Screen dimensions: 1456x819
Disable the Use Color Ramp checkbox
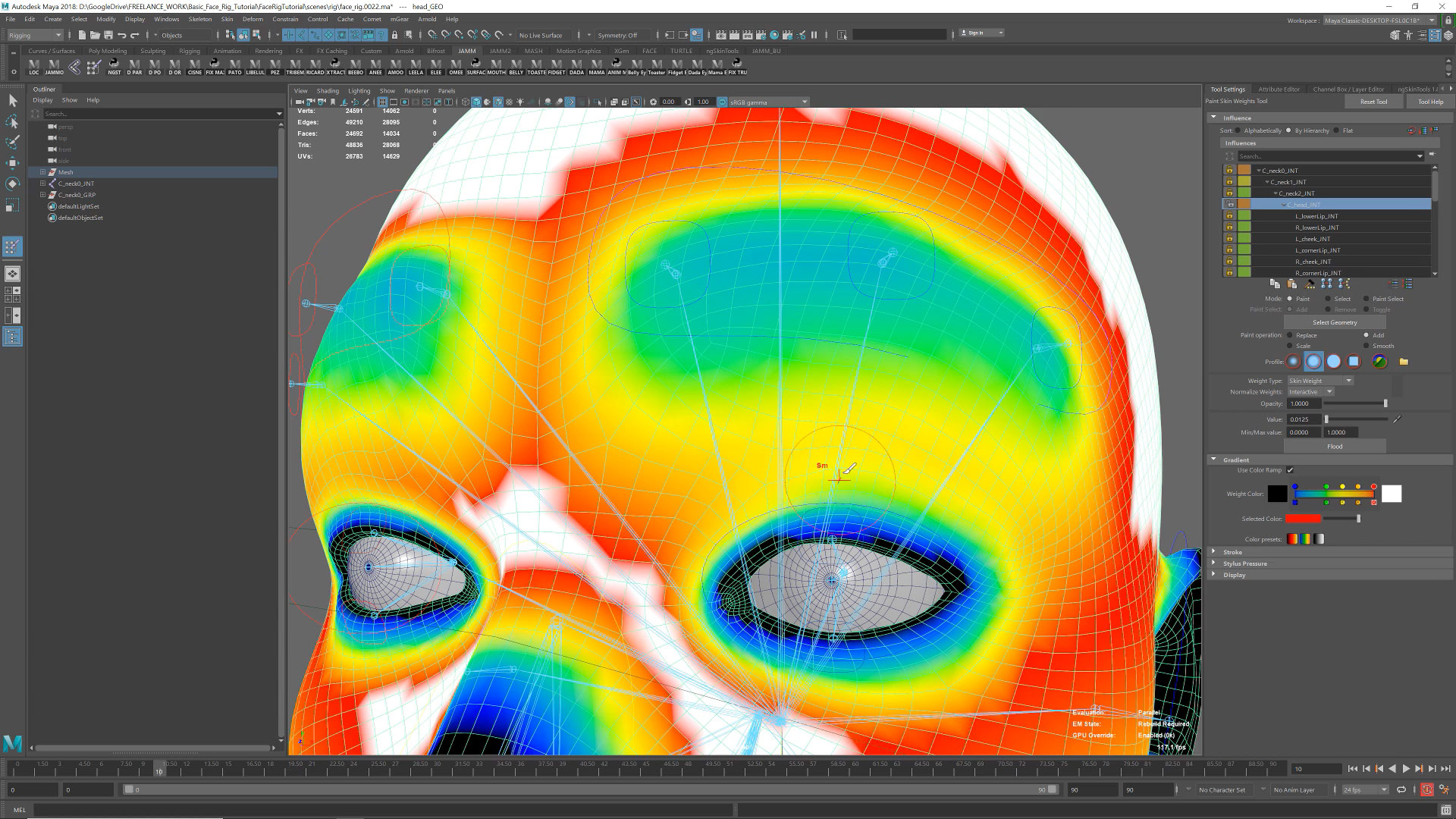[x=1290, y=470]
